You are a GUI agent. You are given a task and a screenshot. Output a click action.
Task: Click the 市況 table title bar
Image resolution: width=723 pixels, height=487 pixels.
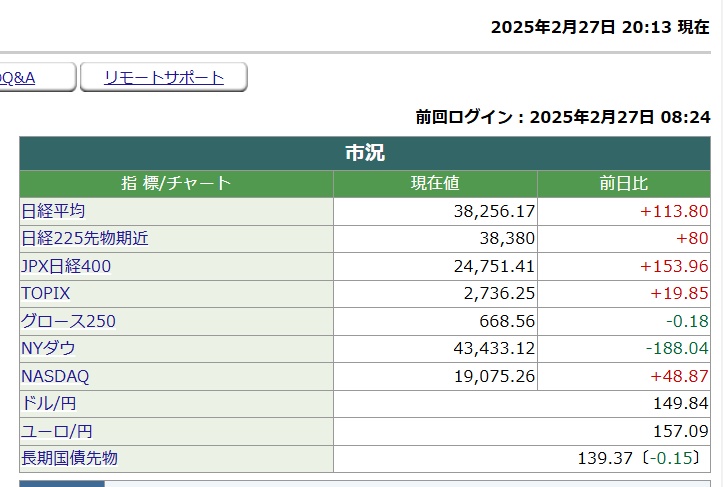[x=365, y=153]
